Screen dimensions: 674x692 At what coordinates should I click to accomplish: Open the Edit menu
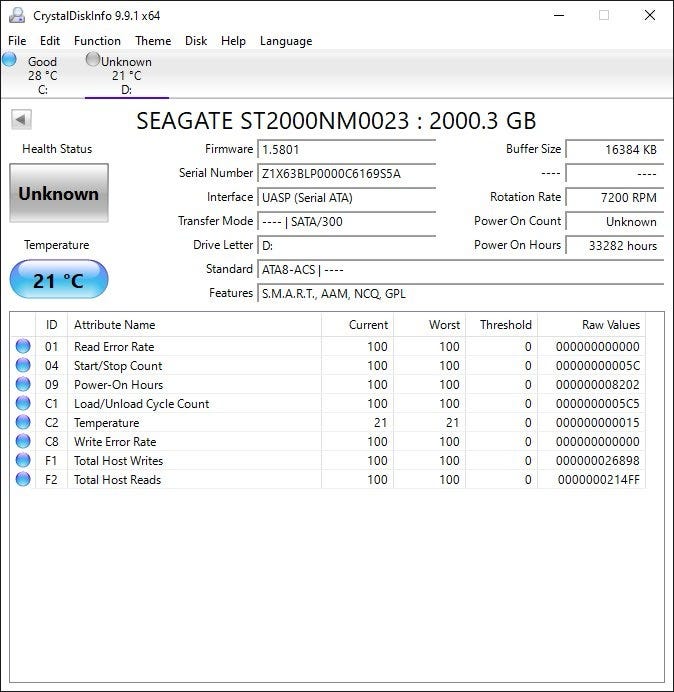[x=50, y=41]
